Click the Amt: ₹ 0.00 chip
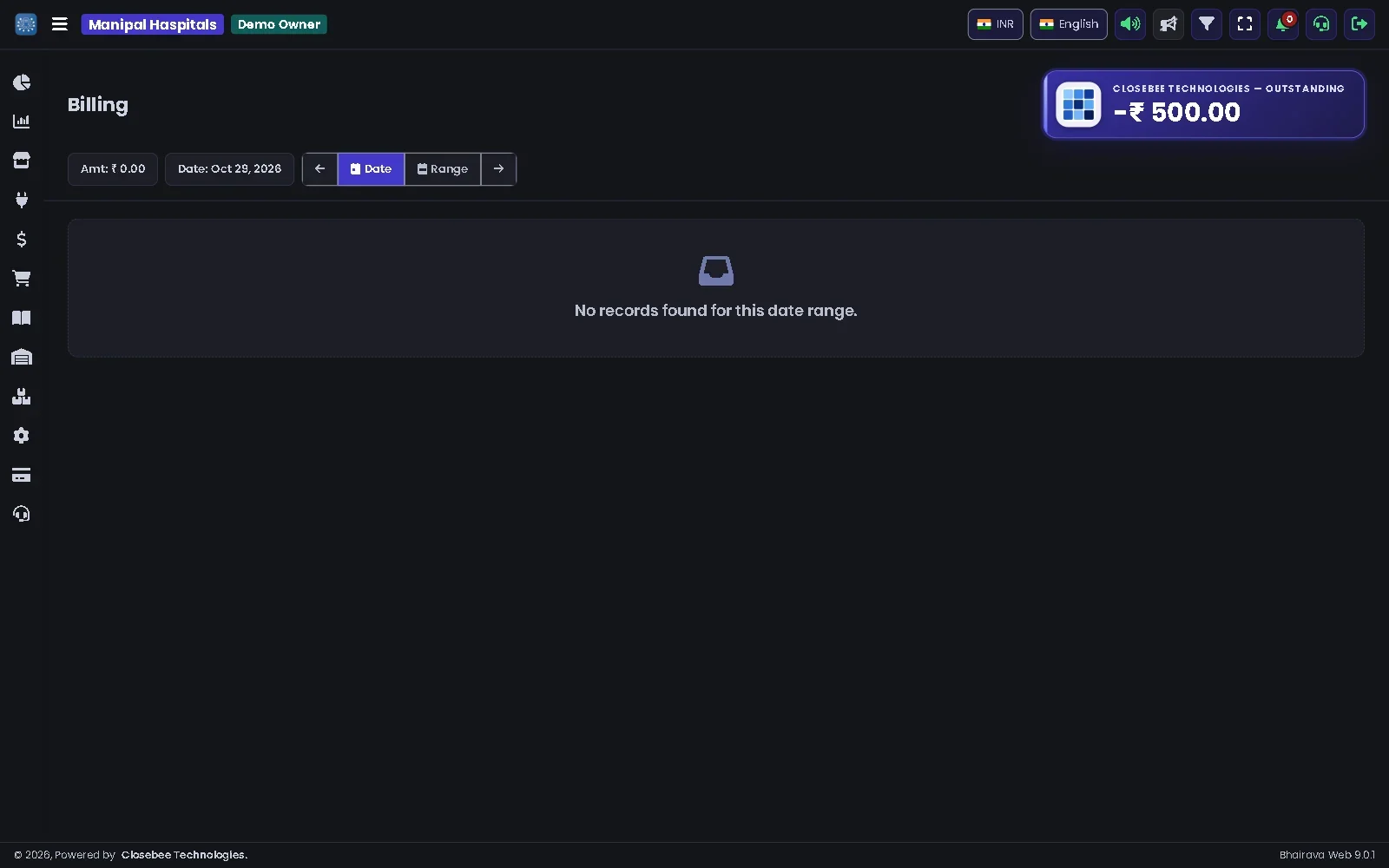This screenshot has height=868, width=1389. tap(113, 169)
